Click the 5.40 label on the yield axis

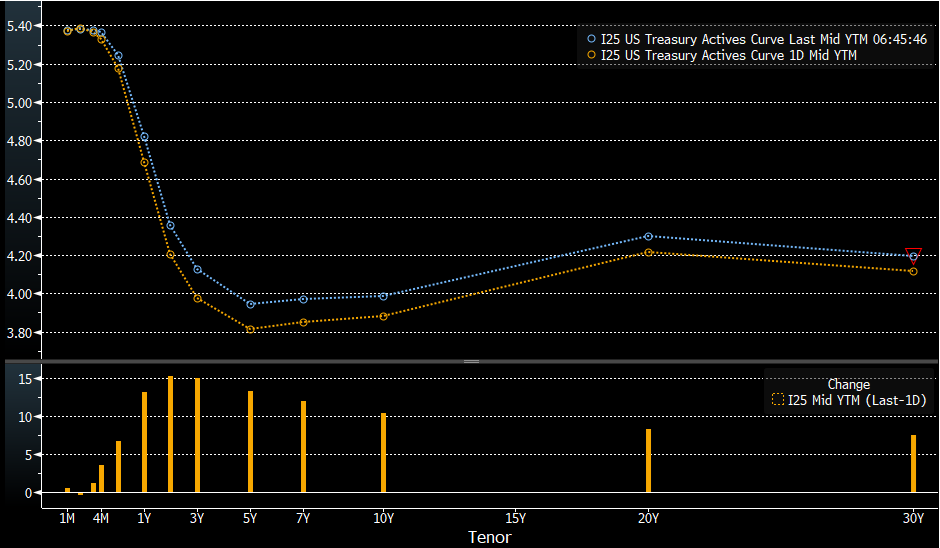point(17,26)
